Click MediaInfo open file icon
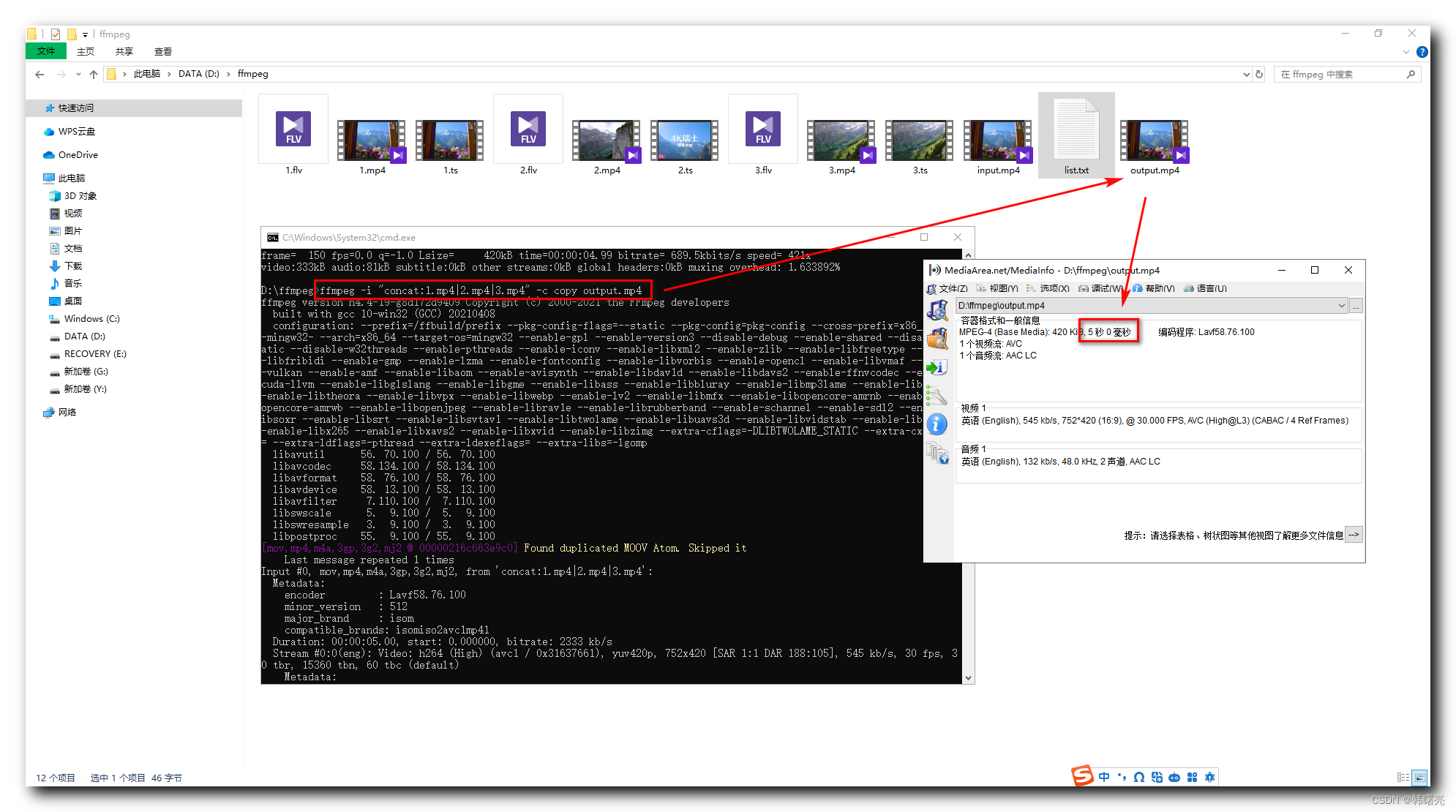 pos(937,311)
